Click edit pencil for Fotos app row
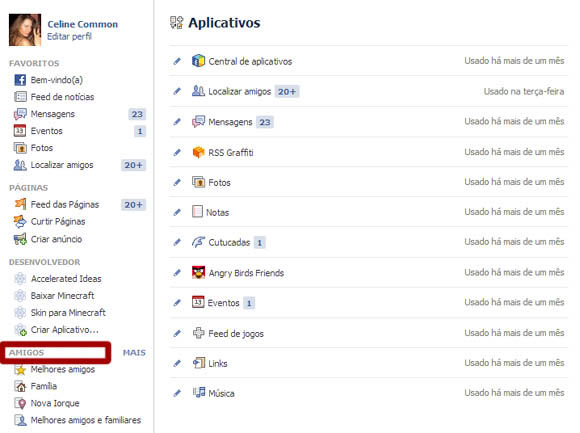Viewport: 580px width, 433px height. 177,182
